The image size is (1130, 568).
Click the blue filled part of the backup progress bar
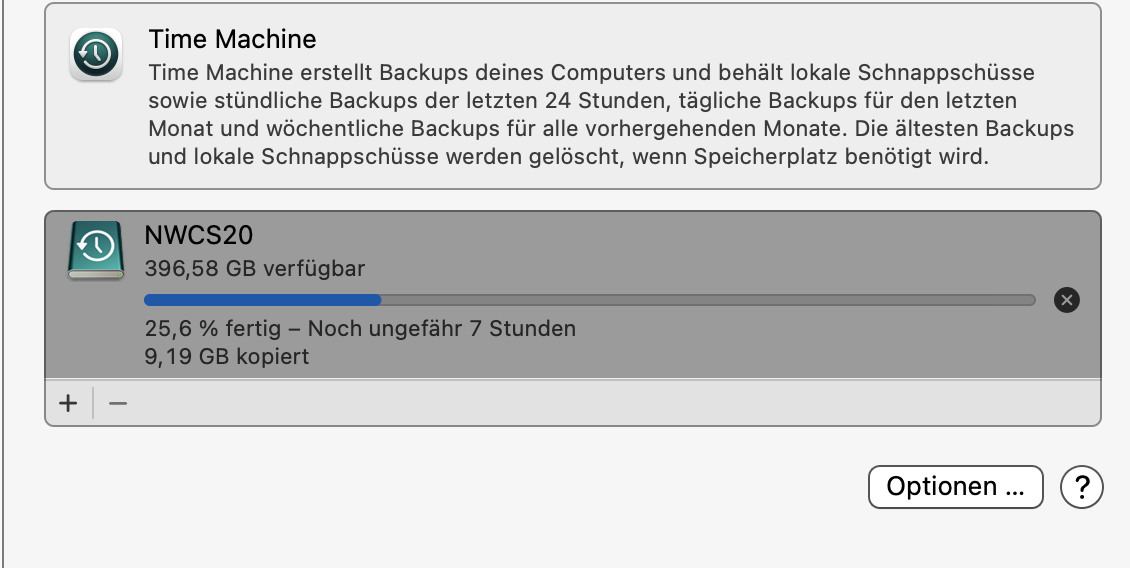262,299
